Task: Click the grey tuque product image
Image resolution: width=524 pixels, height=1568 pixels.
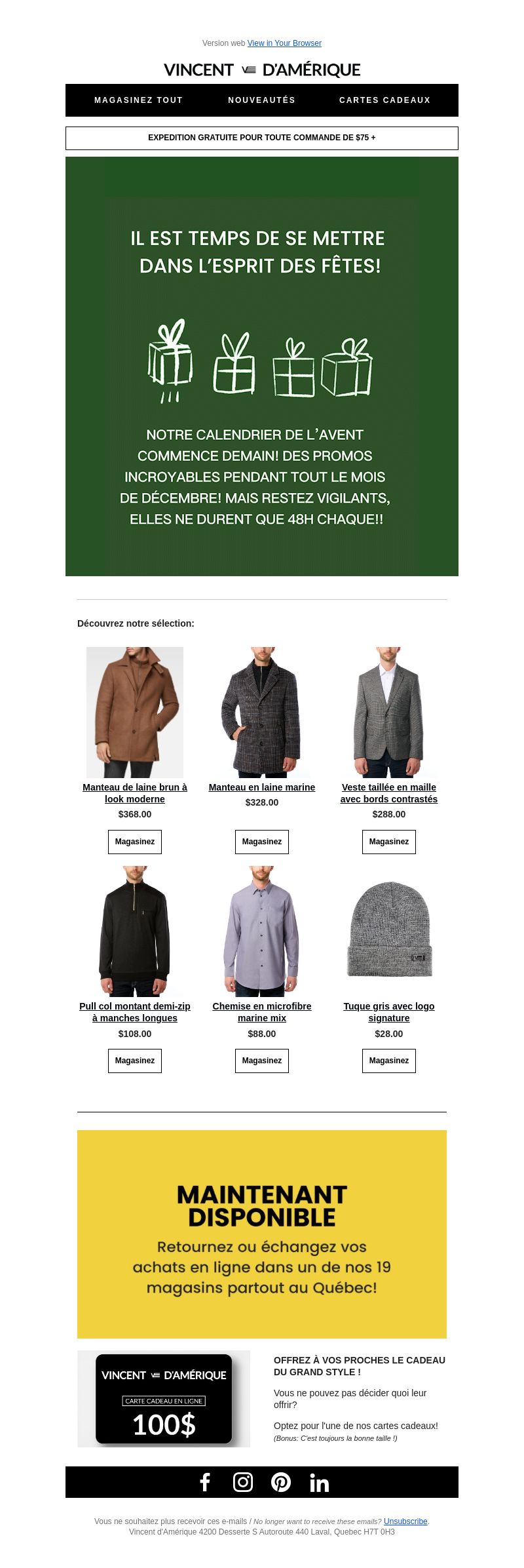Action: click(389, 931)
